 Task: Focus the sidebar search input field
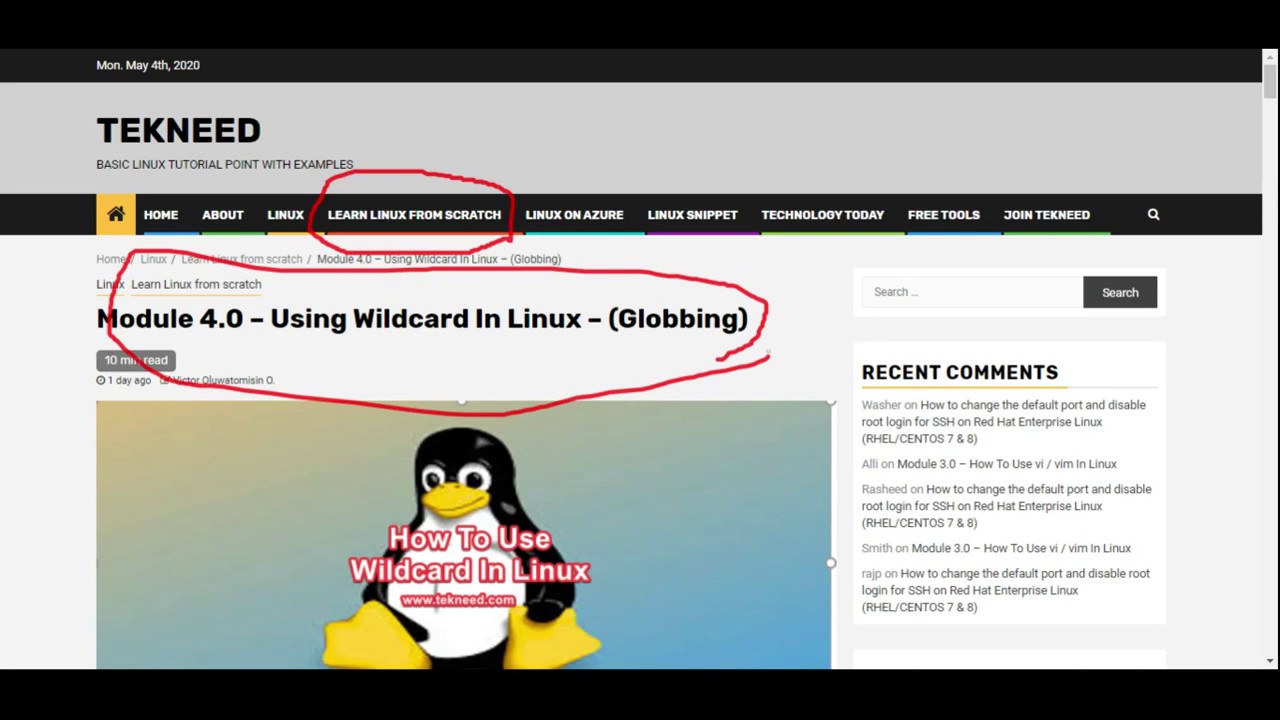point(972,292)
